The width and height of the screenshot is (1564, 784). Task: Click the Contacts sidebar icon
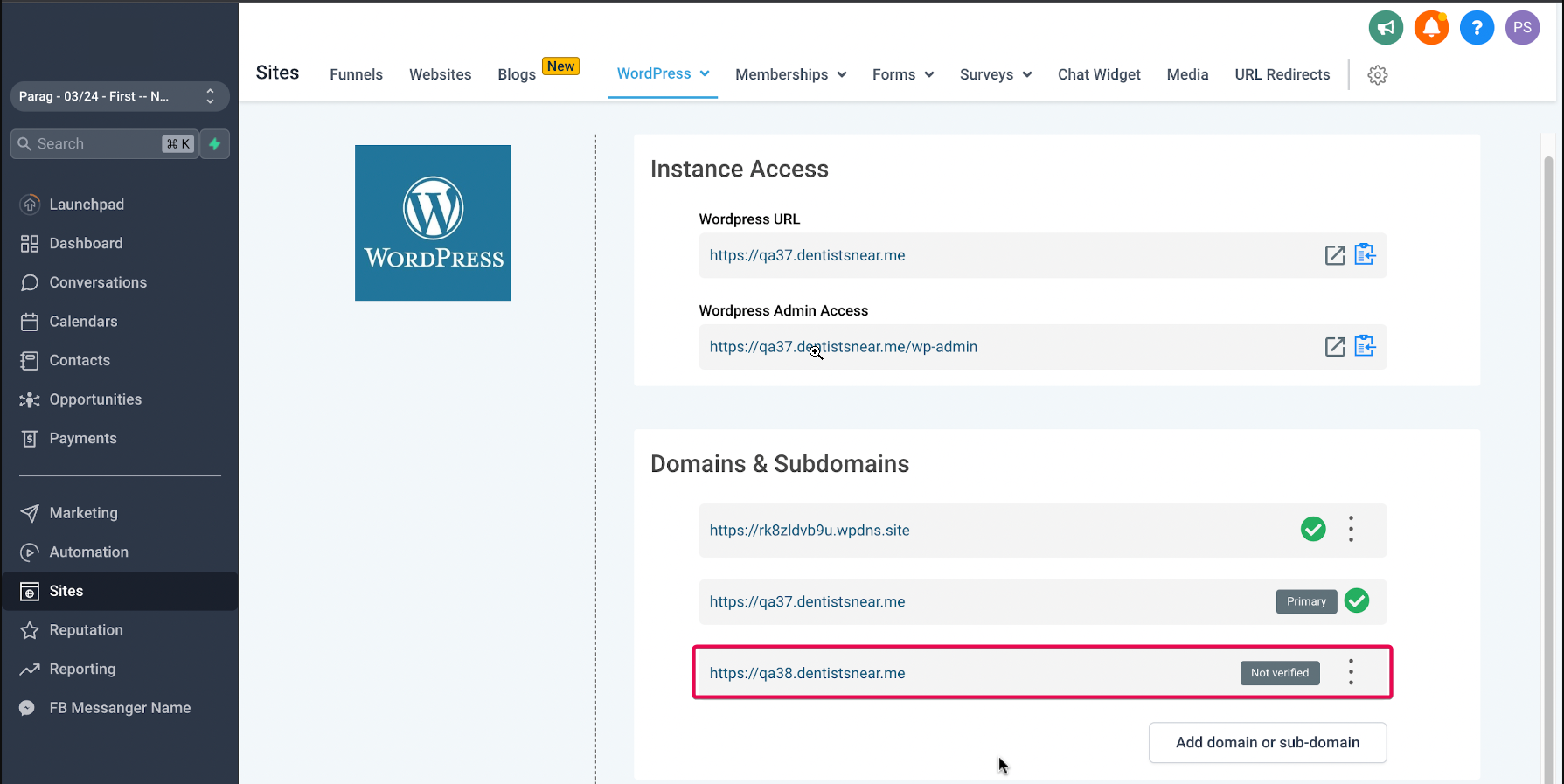pos(30,360)
